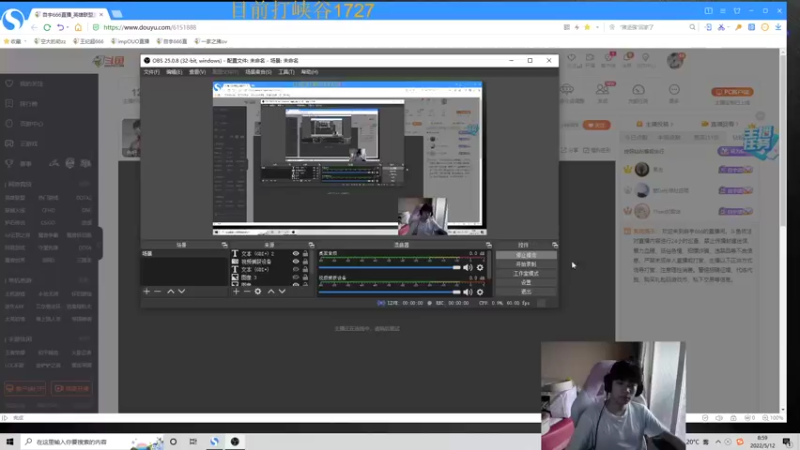Open the OBS Tools menu
Screen dimensions: 800x450
point(286,72)
